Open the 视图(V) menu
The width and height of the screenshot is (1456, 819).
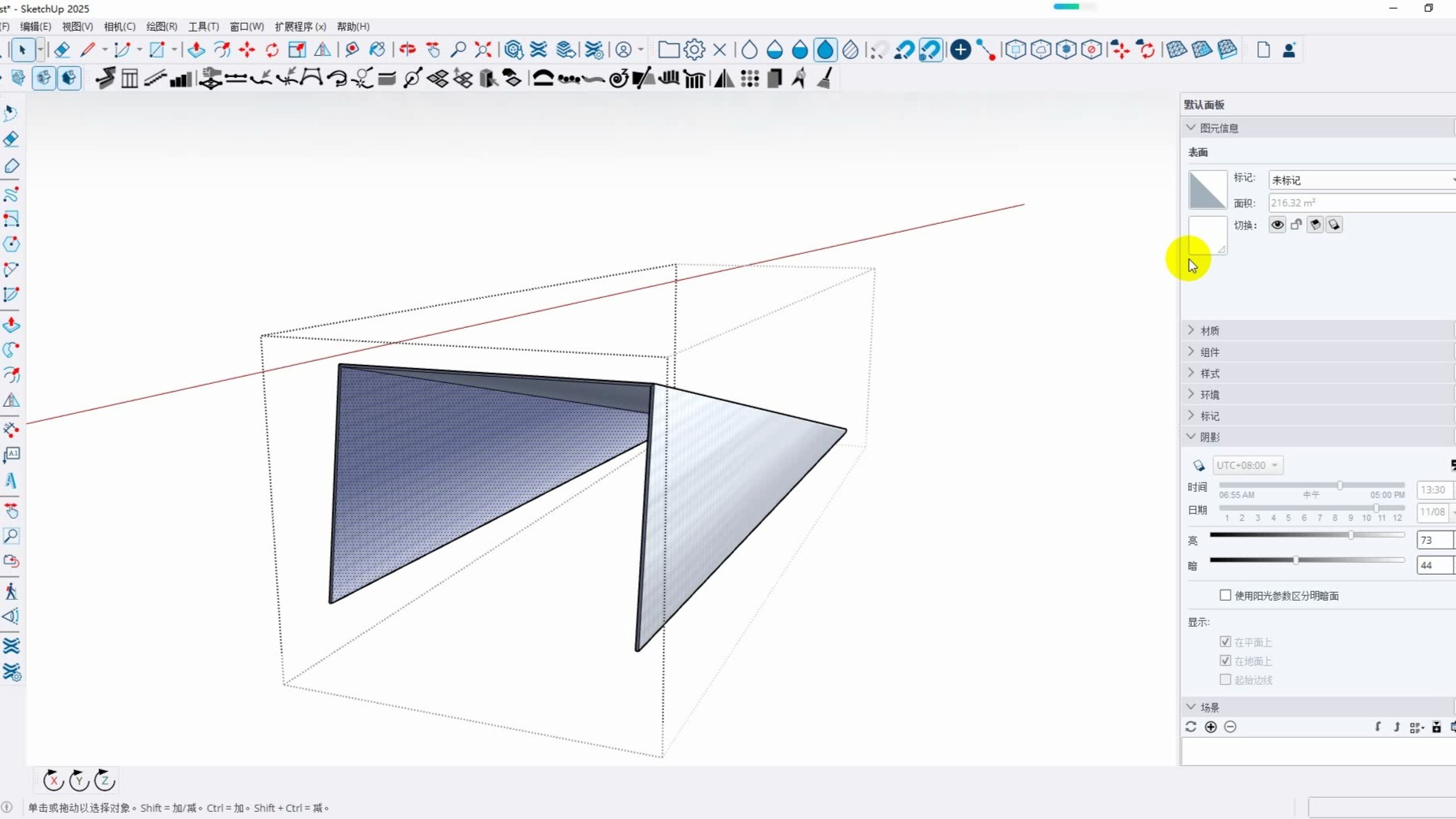pyautogui.click(x=76, y=26)
